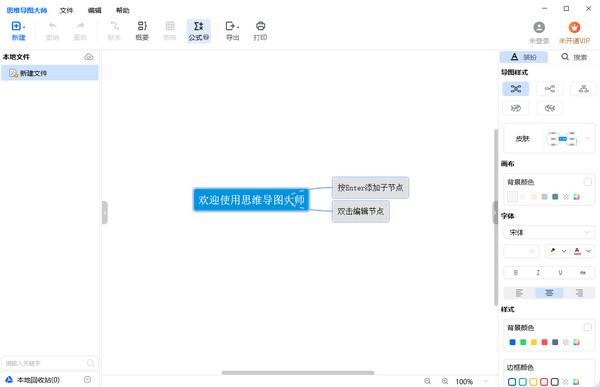Enable center text alignment
The image size is (600, 387).
(549, 293)
